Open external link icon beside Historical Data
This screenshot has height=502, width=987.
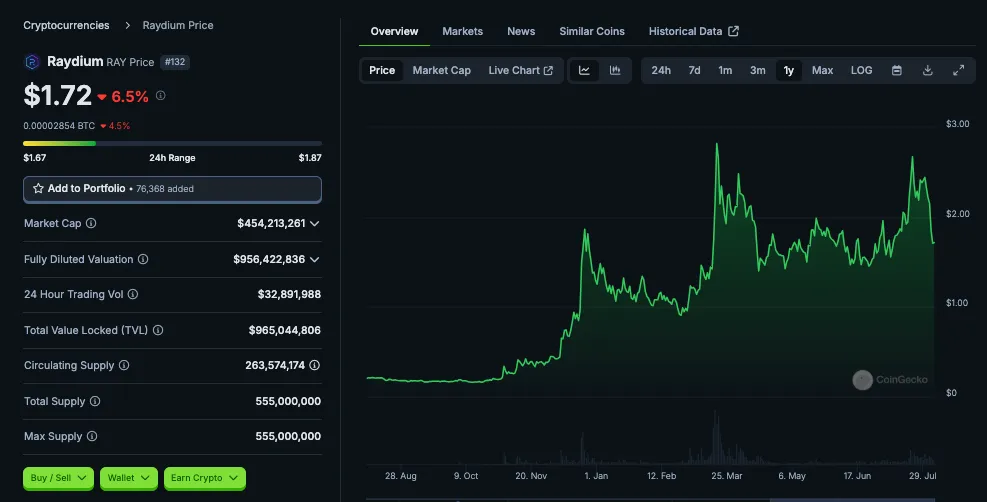(733, 31)
